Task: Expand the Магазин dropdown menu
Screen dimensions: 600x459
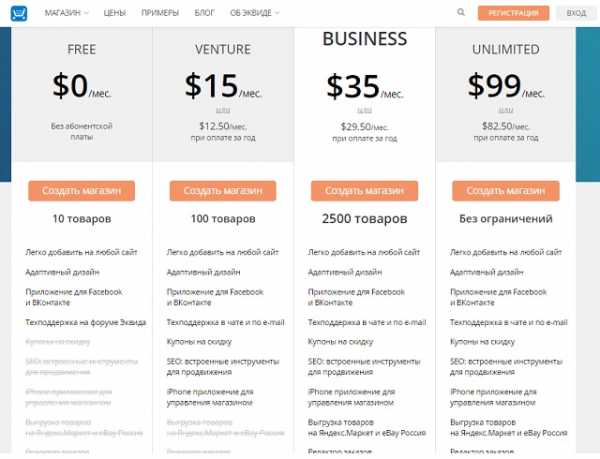Action: tap(65, 13)
